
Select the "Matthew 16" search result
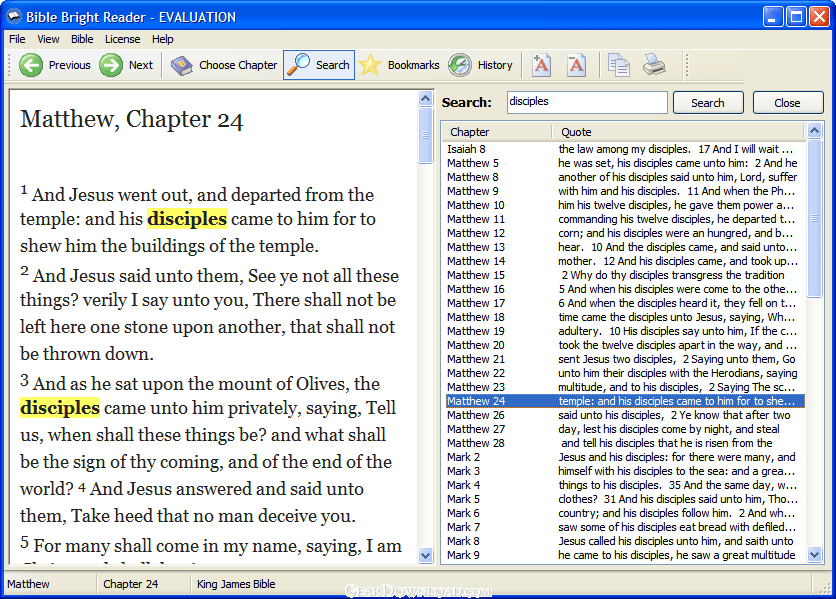point(625,289)
